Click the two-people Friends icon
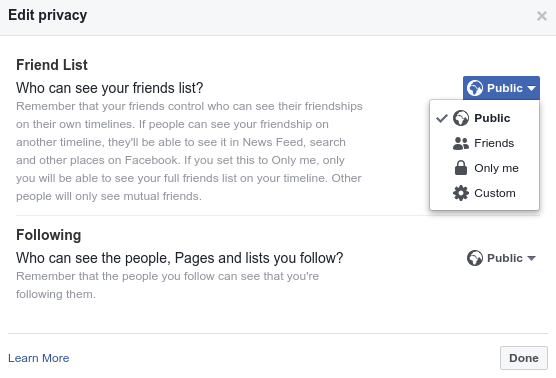The height and width of the screenshot is (378, 556). (x=461, y=143)
